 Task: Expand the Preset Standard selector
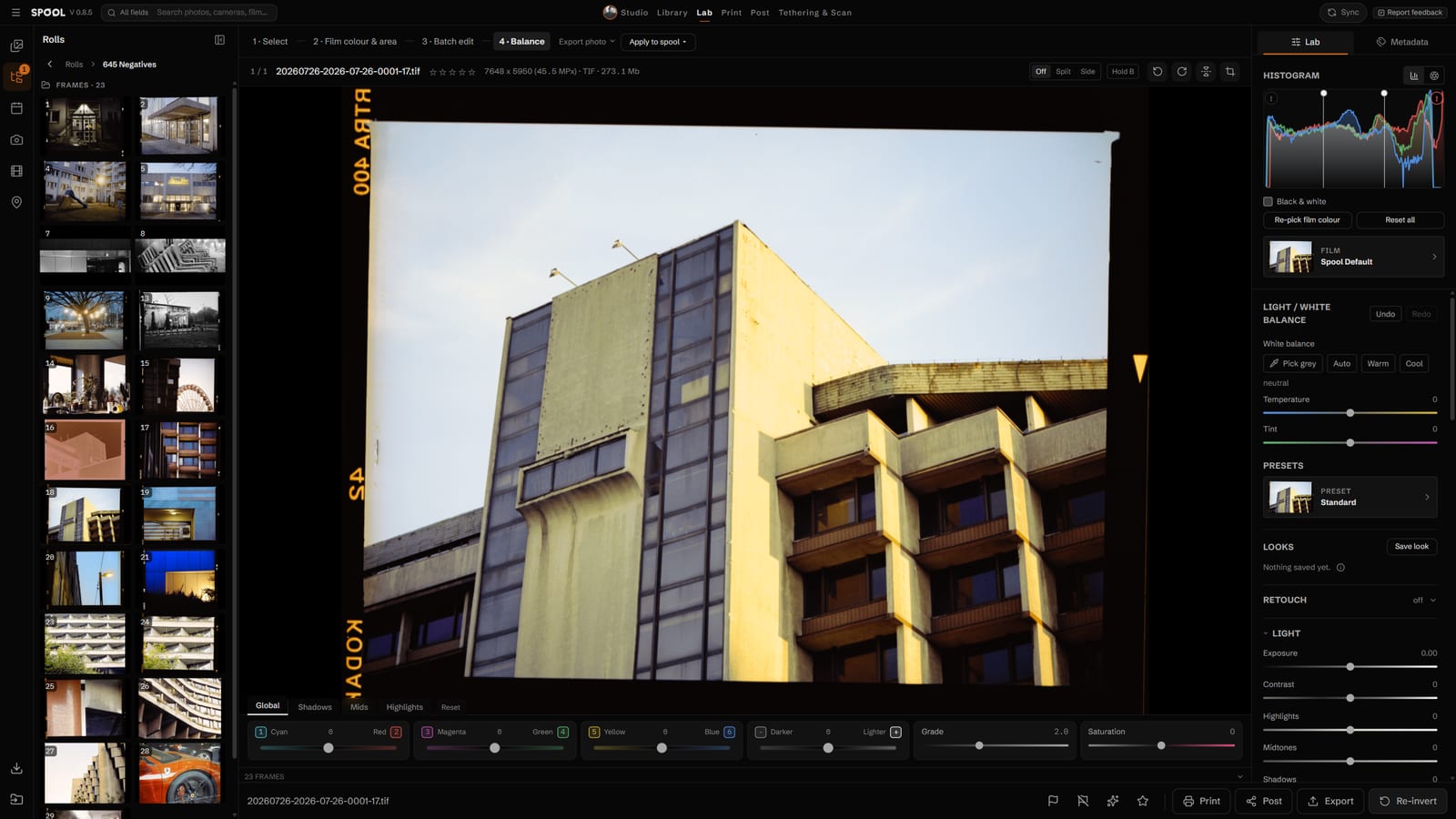(1350, 497)
